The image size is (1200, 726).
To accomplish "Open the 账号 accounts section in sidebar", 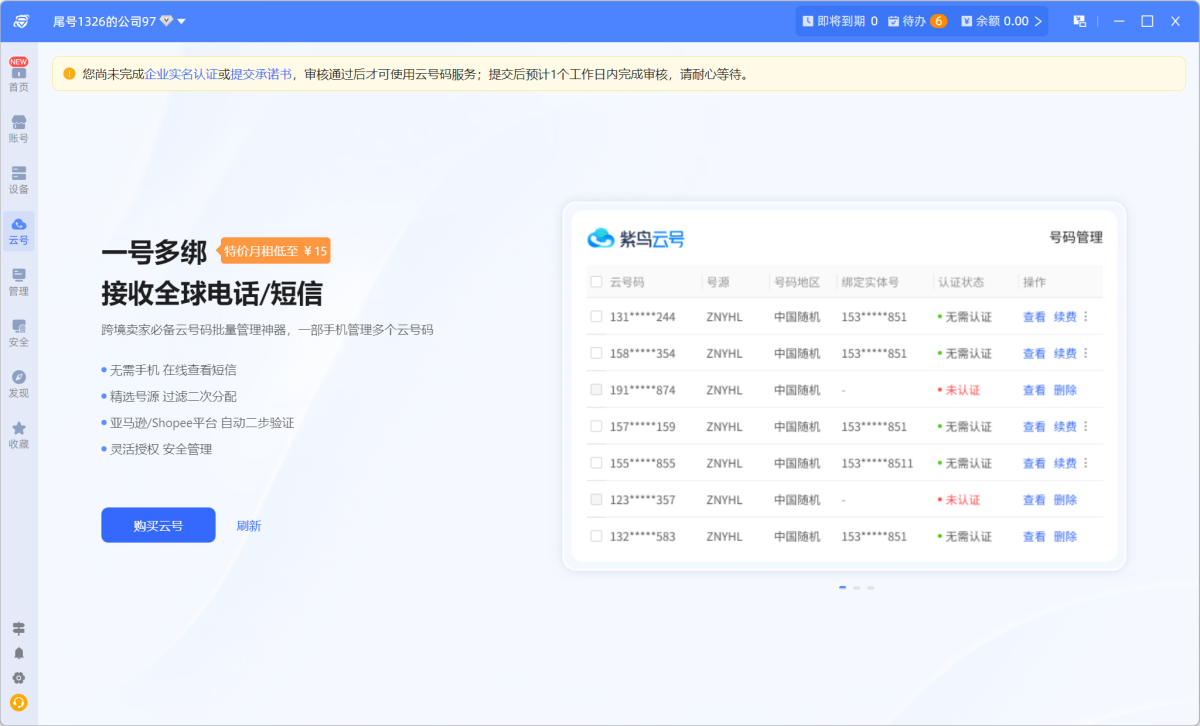I will click(x=19, y=129).
